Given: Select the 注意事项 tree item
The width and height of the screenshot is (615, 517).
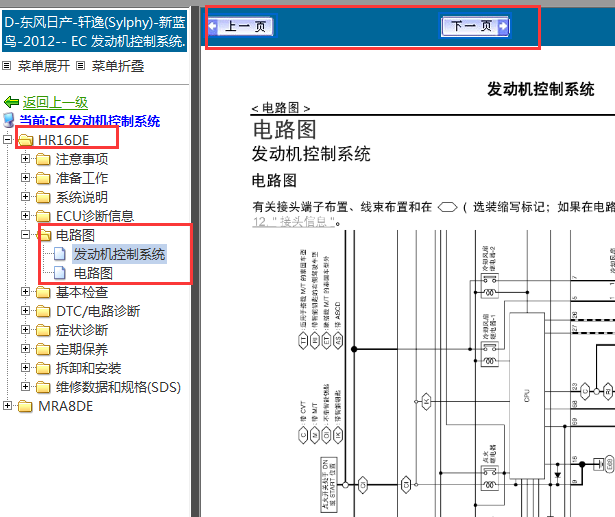Looking at the screenshot, I should 82,159.
